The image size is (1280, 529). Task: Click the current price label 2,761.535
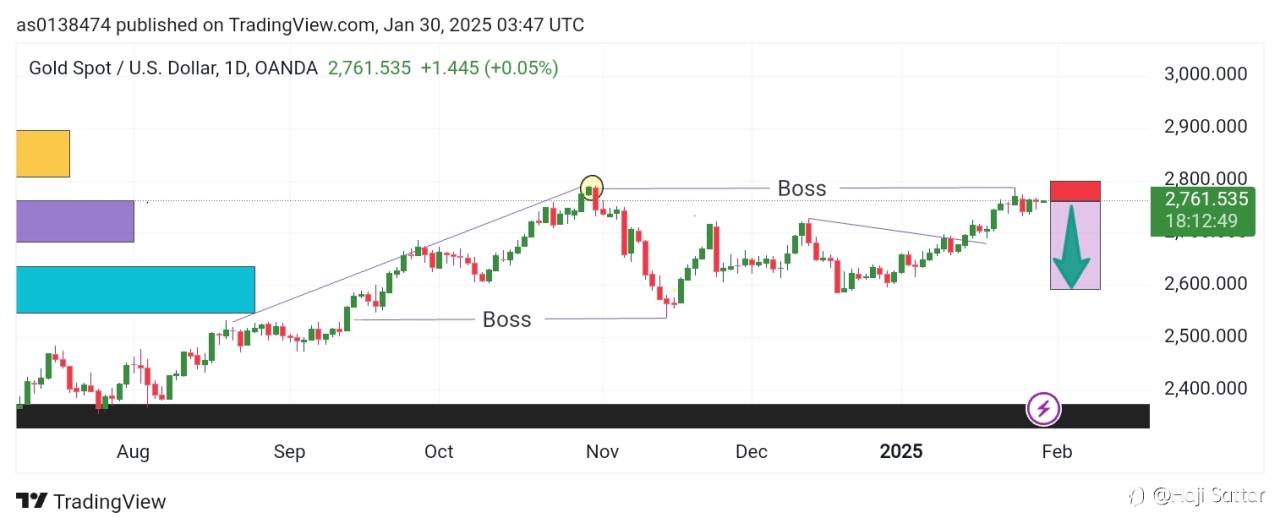pos(1199,199)
